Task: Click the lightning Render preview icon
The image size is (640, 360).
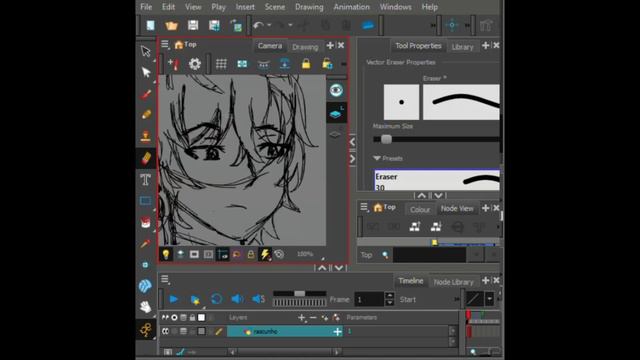Action: click(x=265, y=254)
